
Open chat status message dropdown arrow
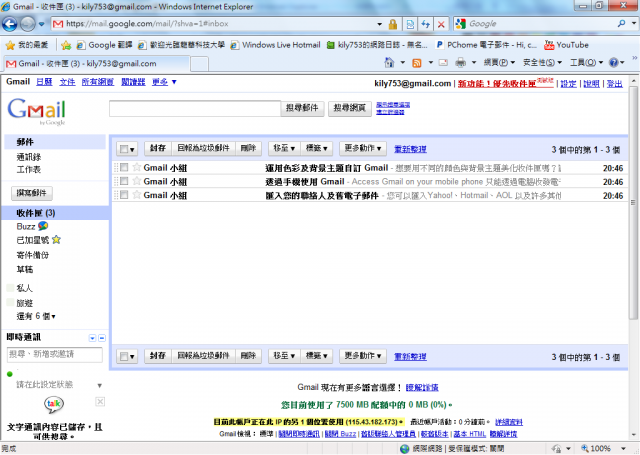coord(100,386)
